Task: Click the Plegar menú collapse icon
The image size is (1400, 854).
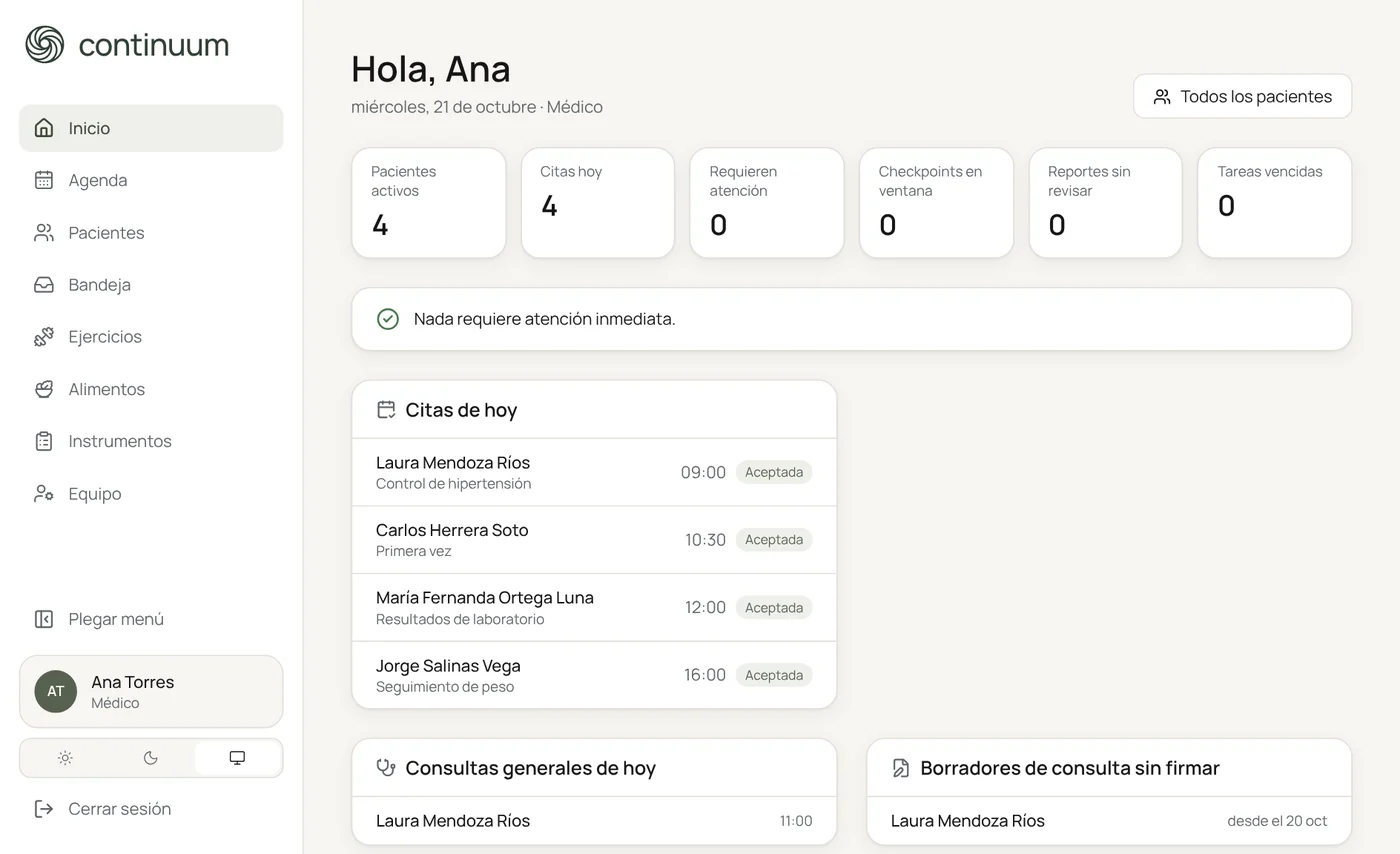Action: point(44,619)
